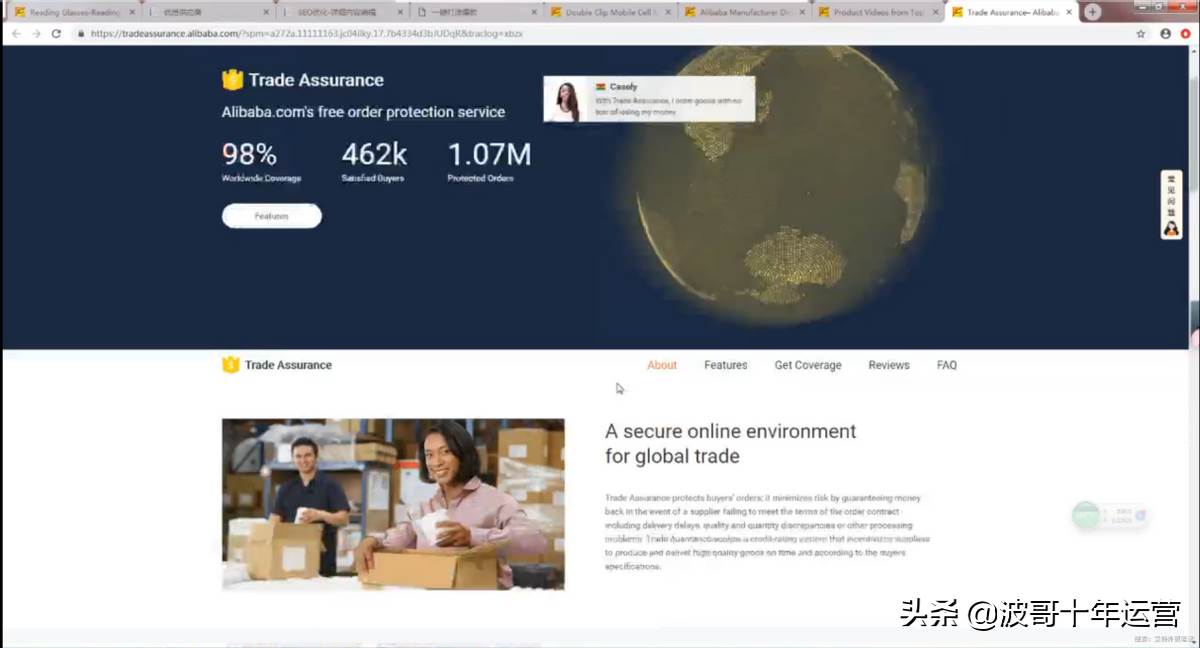The image size is (1200, 648).
Task: Open the Reviews navigation link
Action: point(889,365)
